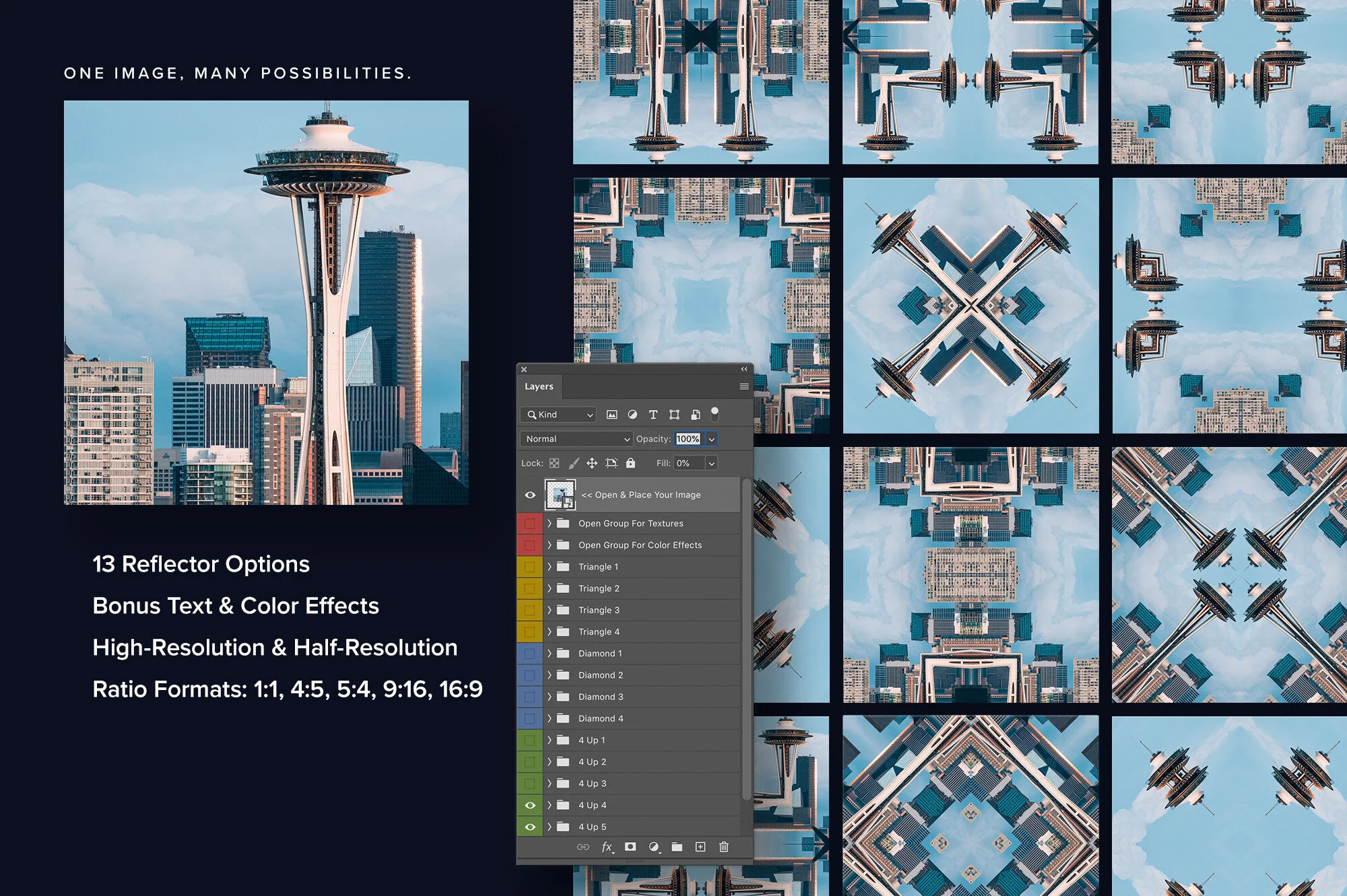Image resolution: width=1347 pixels, height=896 pixels.
Task: Click the Lock transparent pixels icon
Action: (554, 463)
